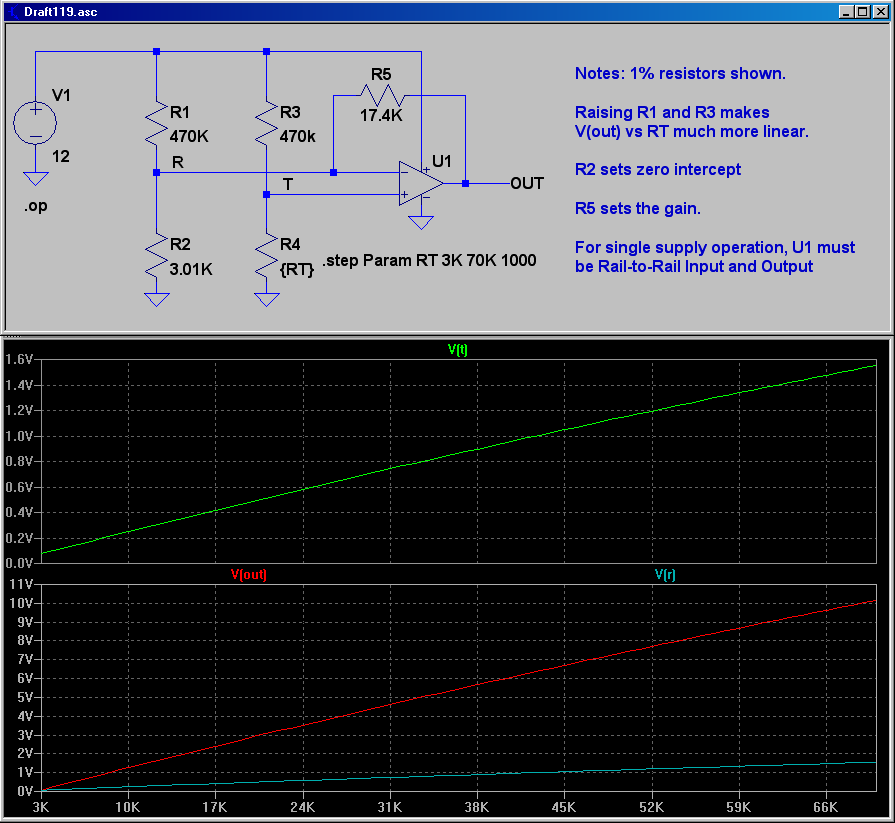Select the R5 17.4K feedback resistor

point(382,95)
